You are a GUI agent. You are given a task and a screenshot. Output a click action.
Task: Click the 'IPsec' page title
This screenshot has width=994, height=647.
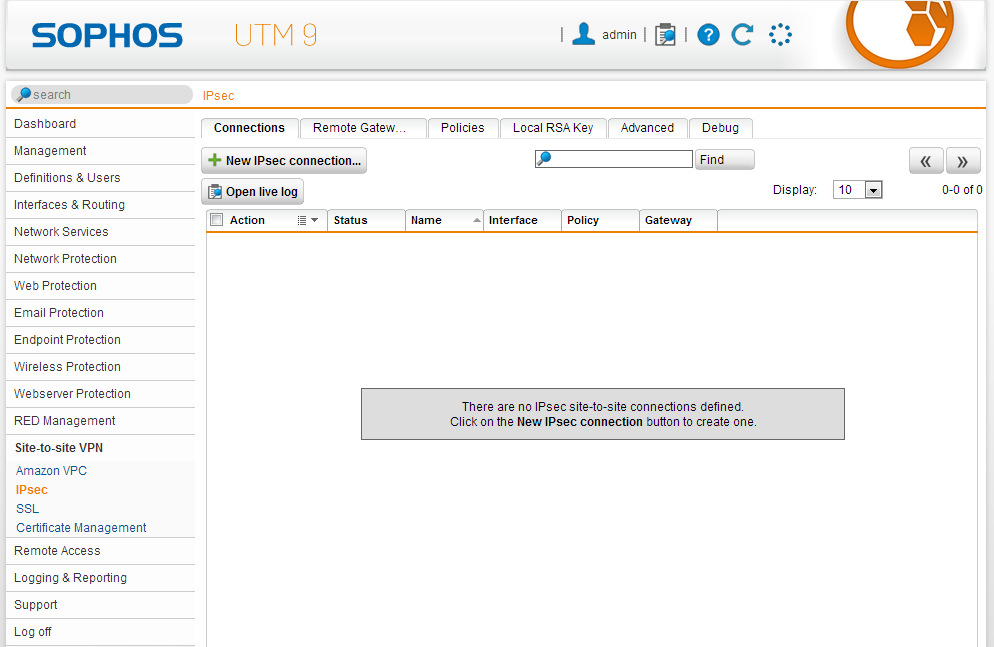point(219,96)
